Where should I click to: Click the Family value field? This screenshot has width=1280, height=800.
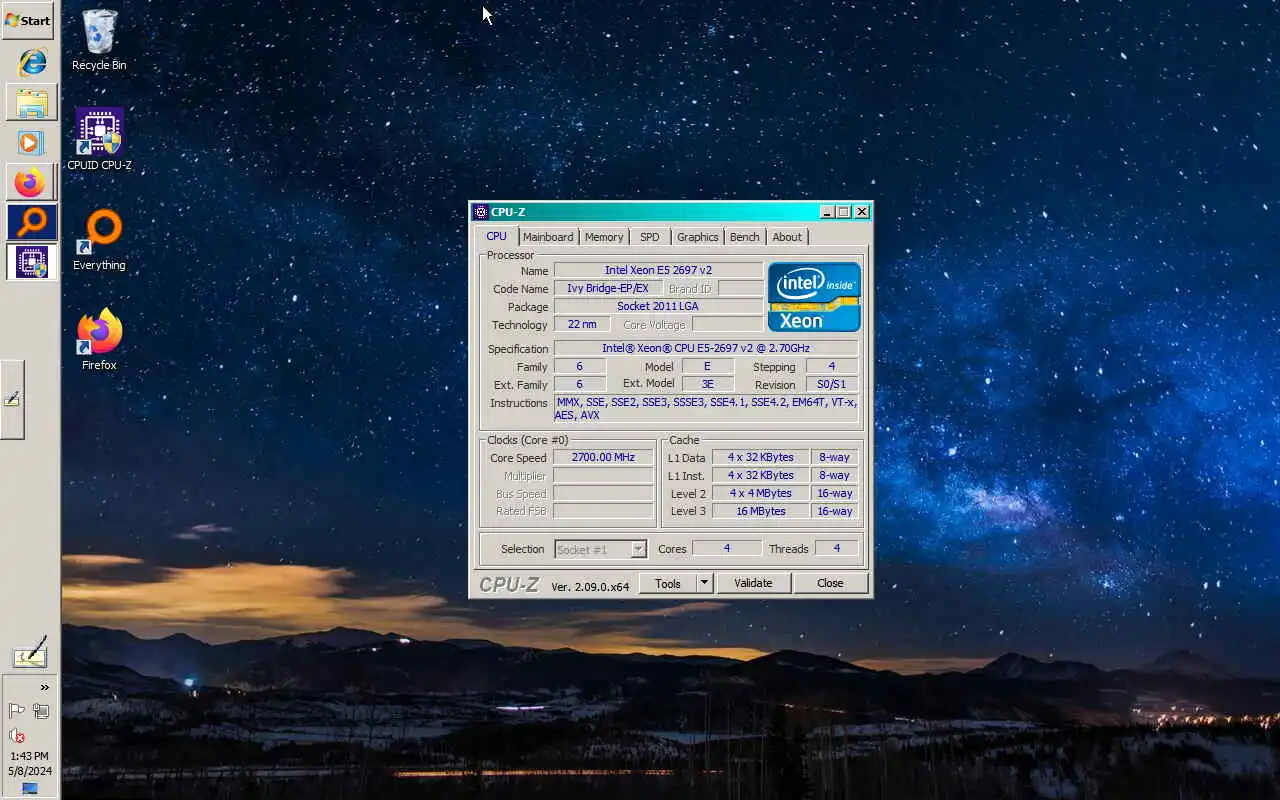(x=579, y=366)
